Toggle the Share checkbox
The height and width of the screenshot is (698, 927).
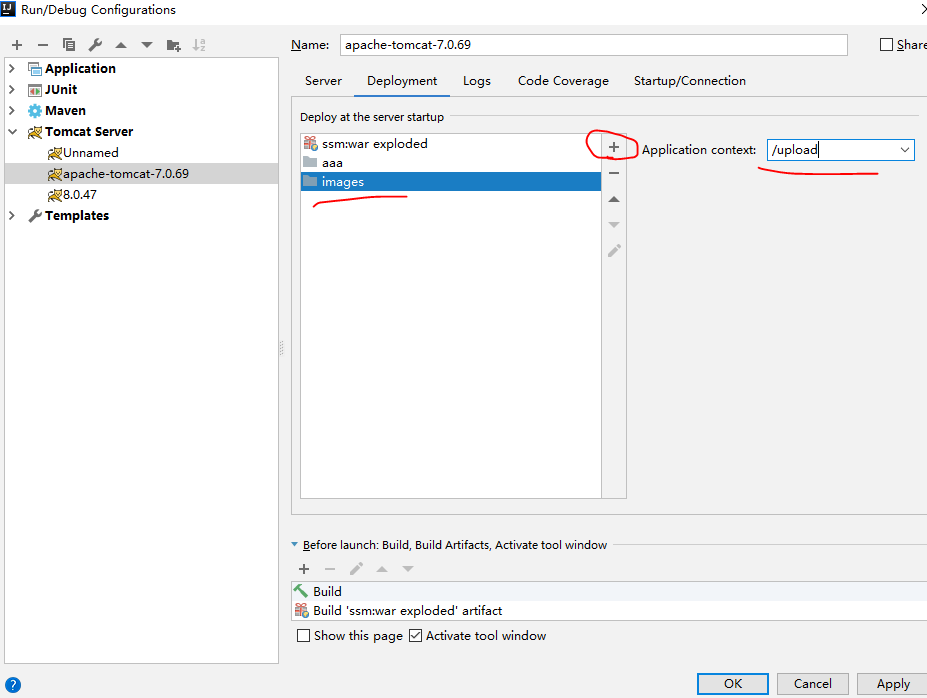click(886, 45)
